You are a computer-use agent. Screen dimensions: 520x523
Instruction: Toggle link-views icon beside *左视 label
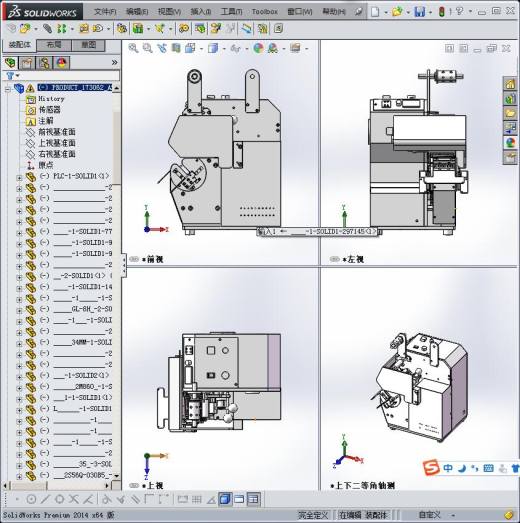tap(335, 259)
